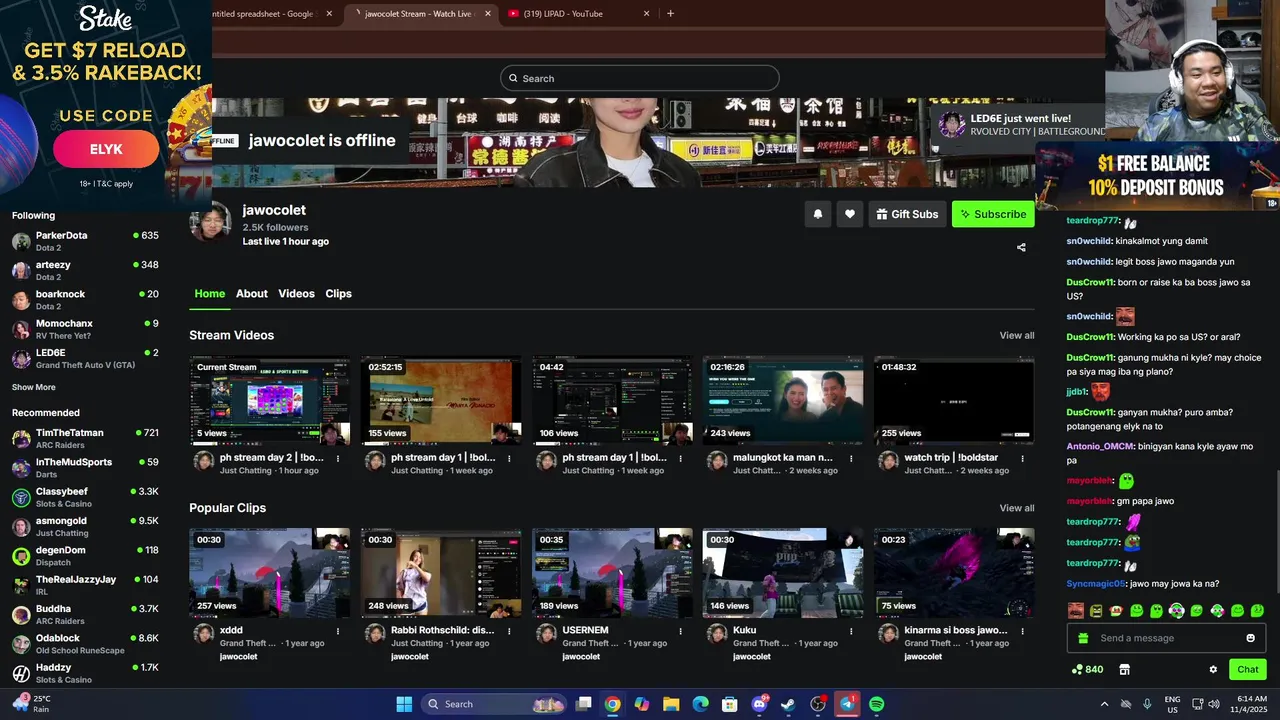This screenshot has height=720, width=1280.
Task: Open Spotify from the taskbar
Action: [876, 704]
